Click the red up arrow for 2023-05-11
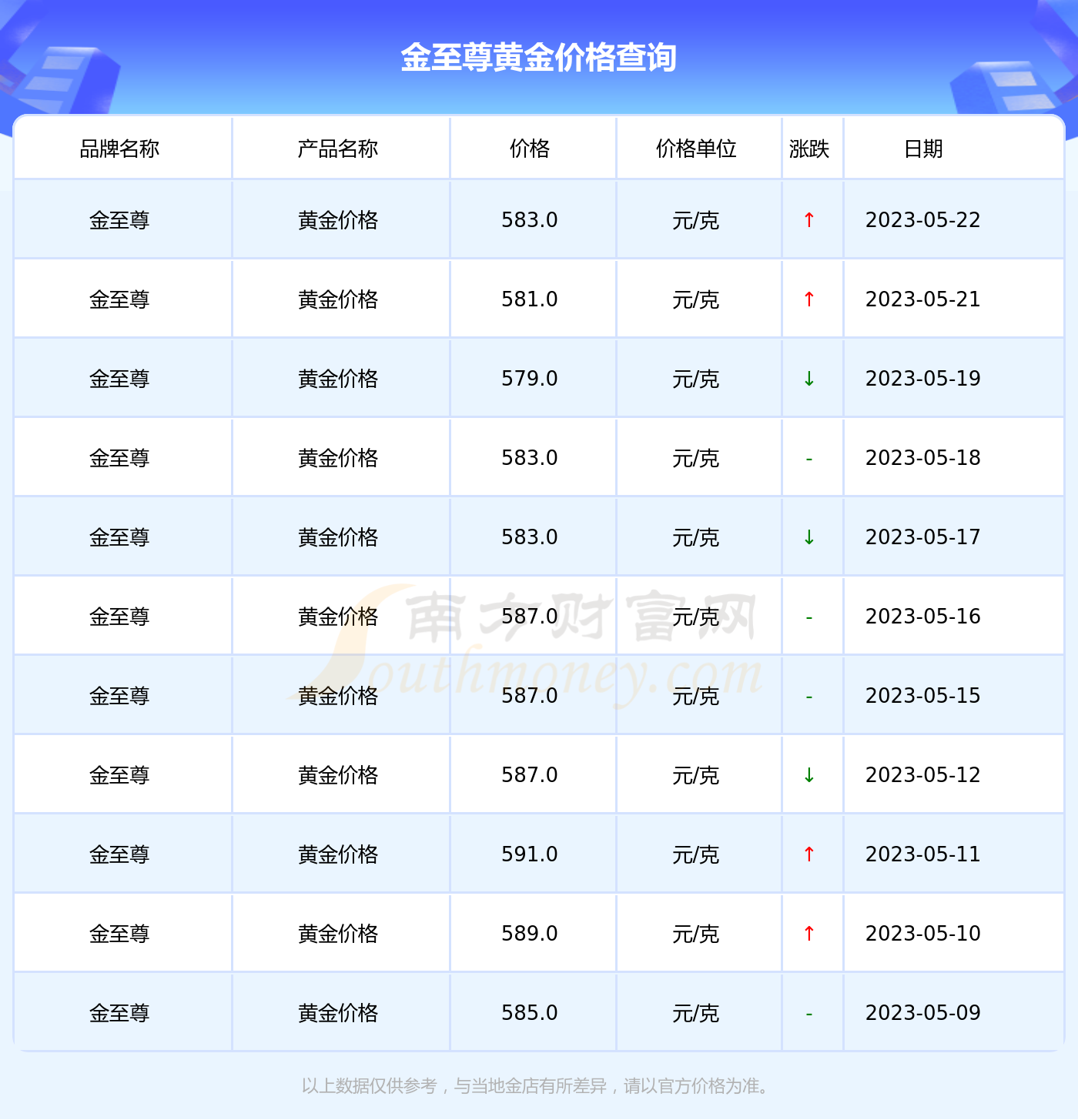The image size is (1078, 1120). coord(809,854)
